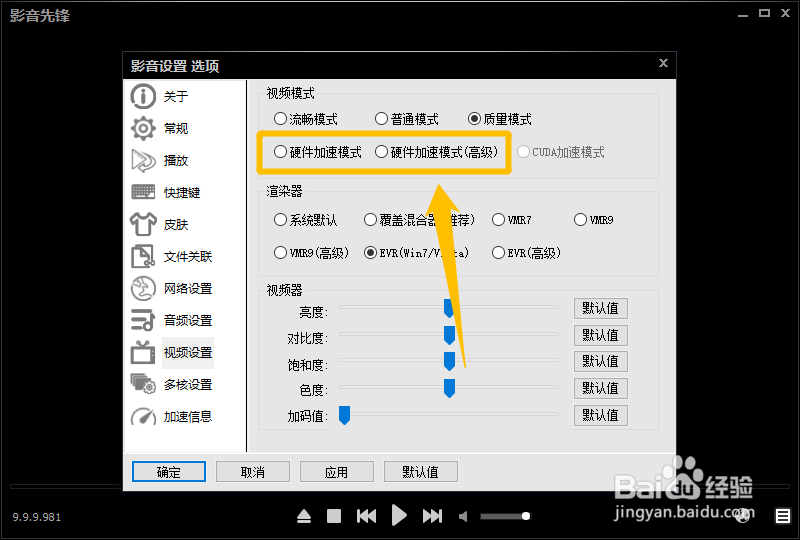Reset 色度 with its 默认值 button
Screen dimensions: 800x540
point(601,388)
